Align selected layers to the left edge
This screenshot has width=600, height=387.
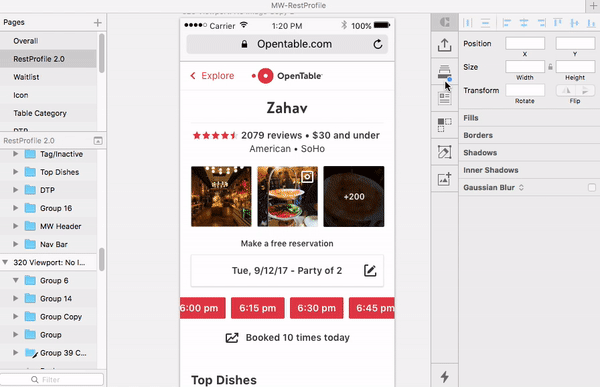pos(507,23)
